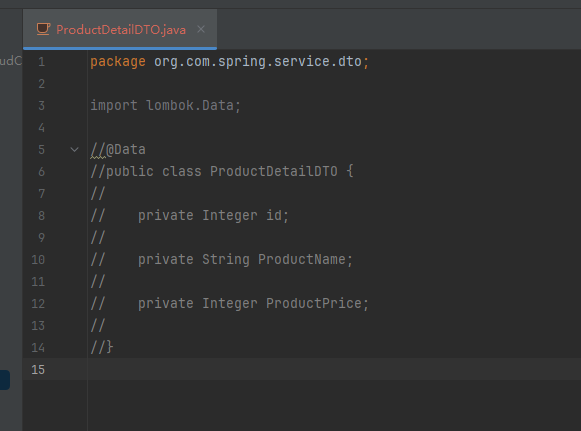Click the underlined // warning before @Data
Viewport: 581px width, 431px height.
pyautogui.click(x=98, y=150)
